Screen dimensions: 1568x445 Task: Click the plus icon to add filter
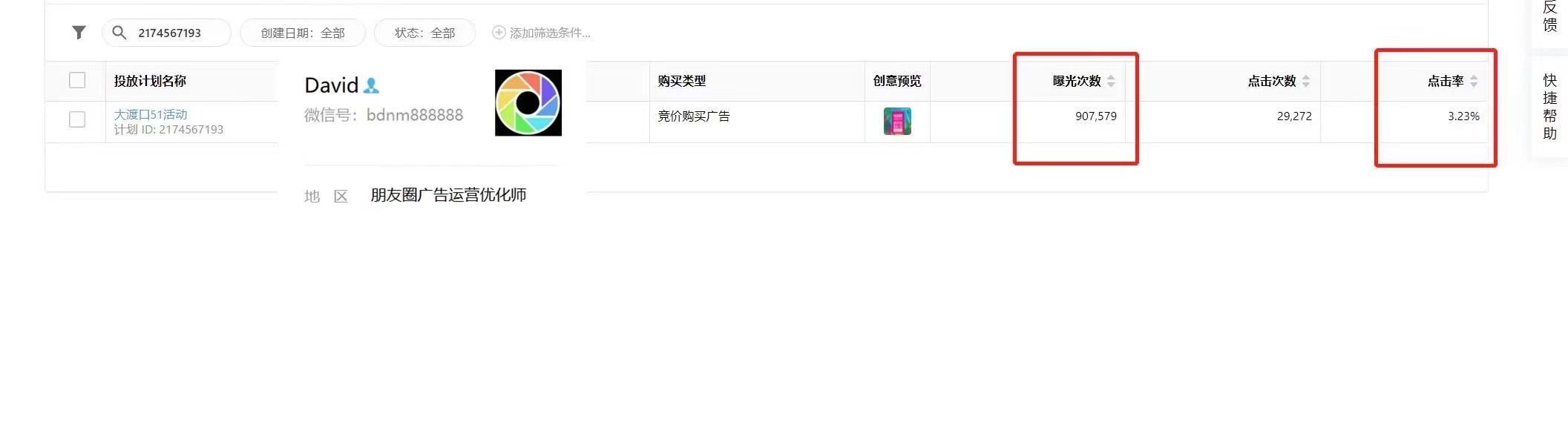click(x=499, y=33)
